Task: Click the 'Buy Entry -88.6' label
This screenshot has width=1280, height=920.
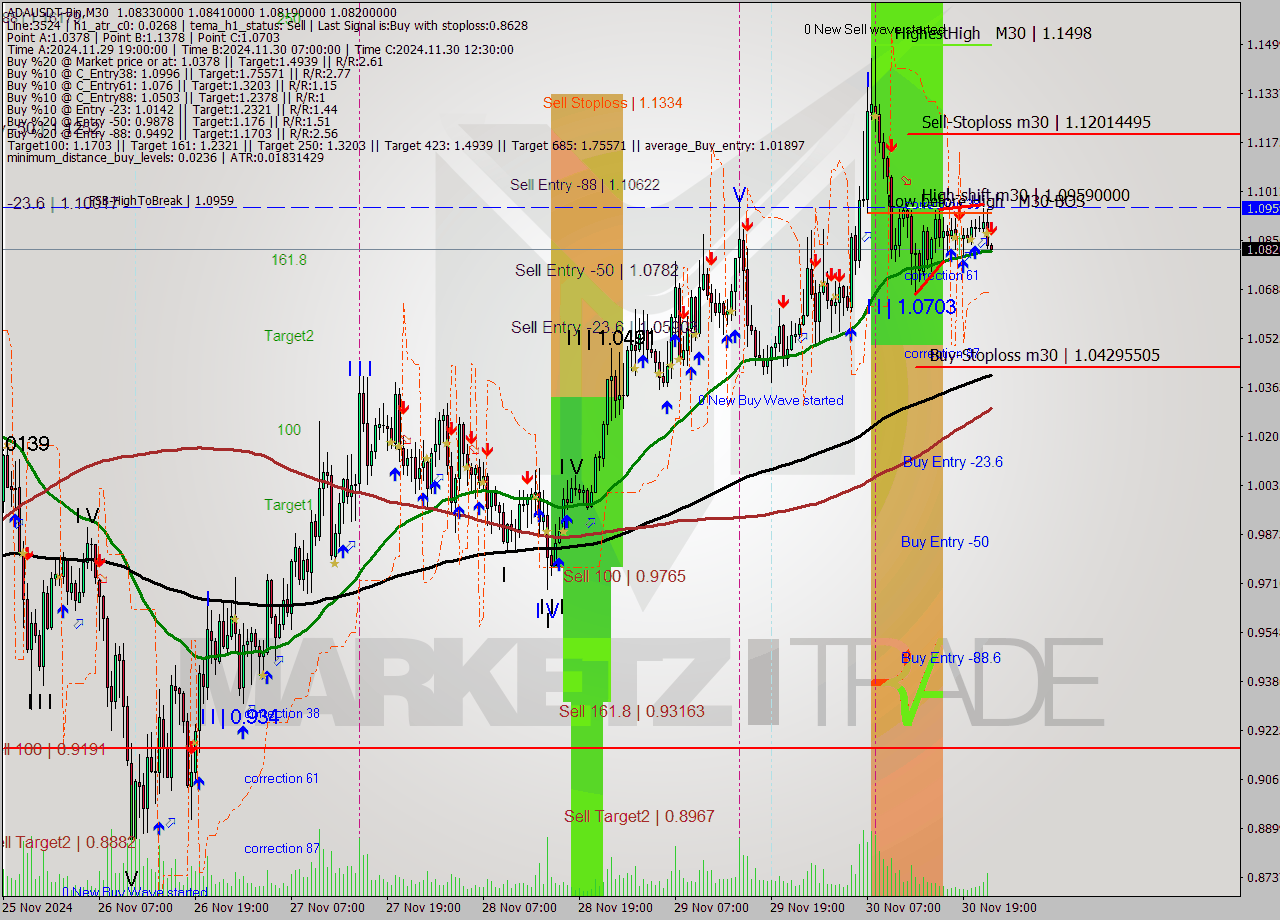Action: (951, 657)
